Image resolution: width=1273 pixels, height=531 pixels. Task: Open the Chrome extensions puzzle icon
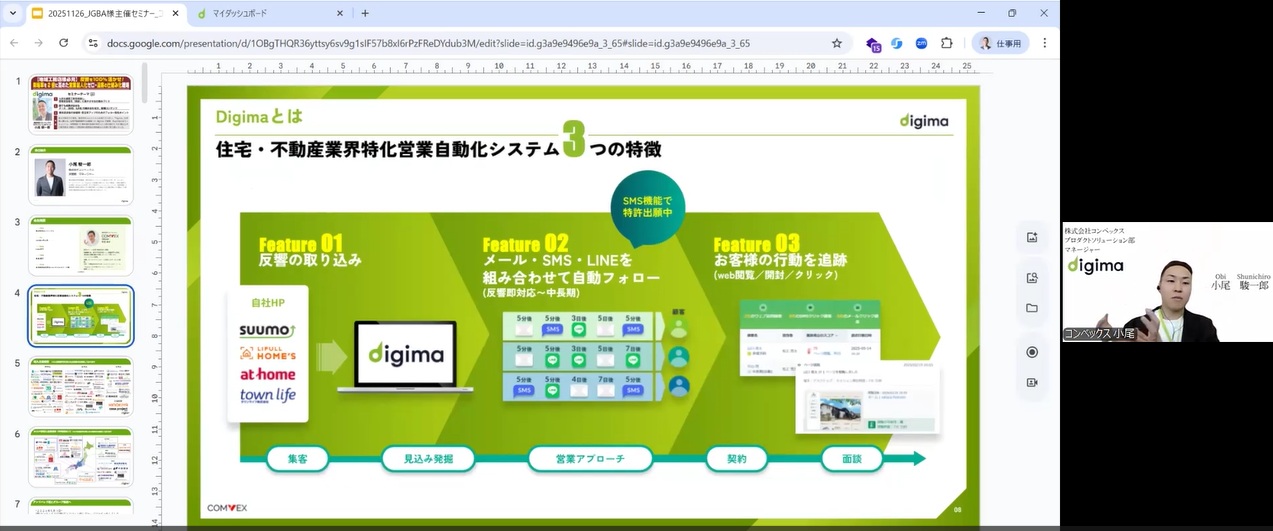pos(947,43)
